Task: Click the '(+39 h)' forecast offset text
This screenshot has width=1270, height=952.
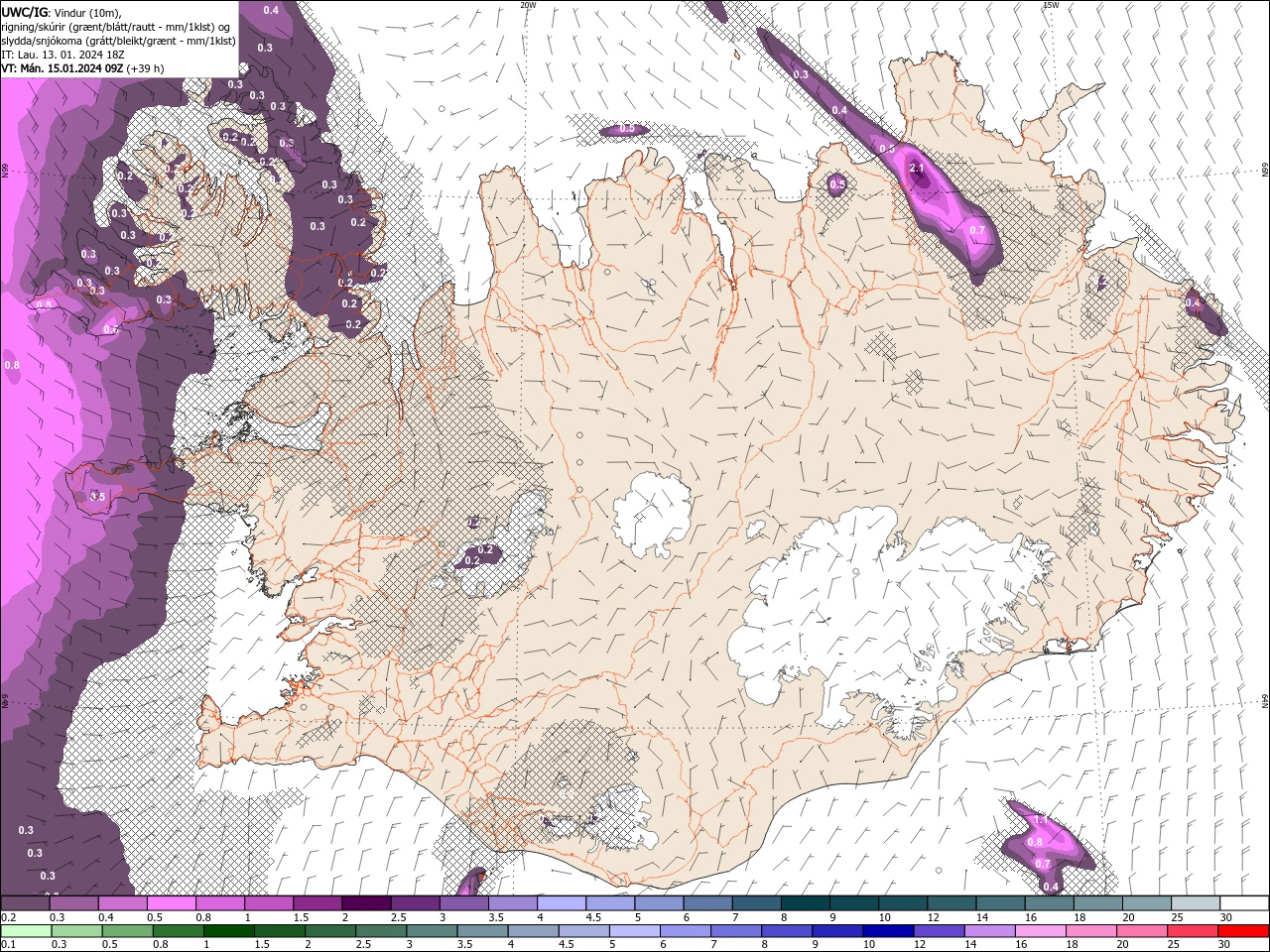Action: click(146, 68)
